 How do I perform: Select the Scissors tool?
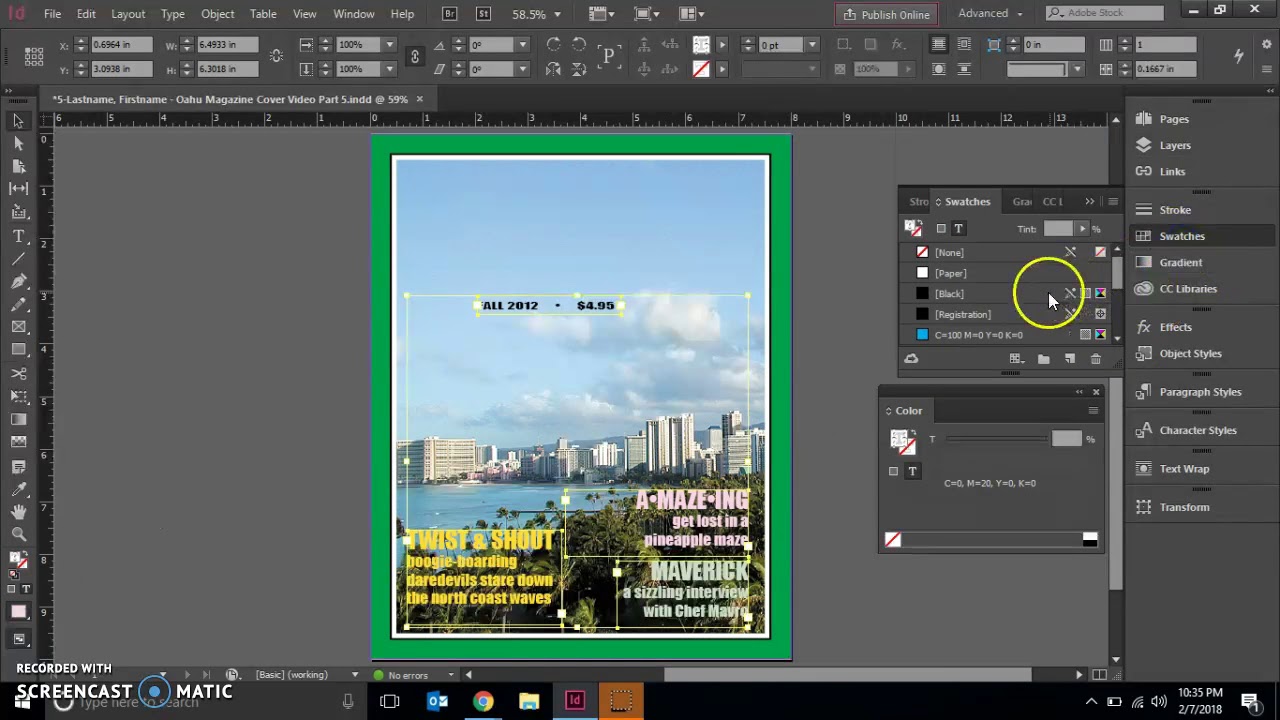18,373
